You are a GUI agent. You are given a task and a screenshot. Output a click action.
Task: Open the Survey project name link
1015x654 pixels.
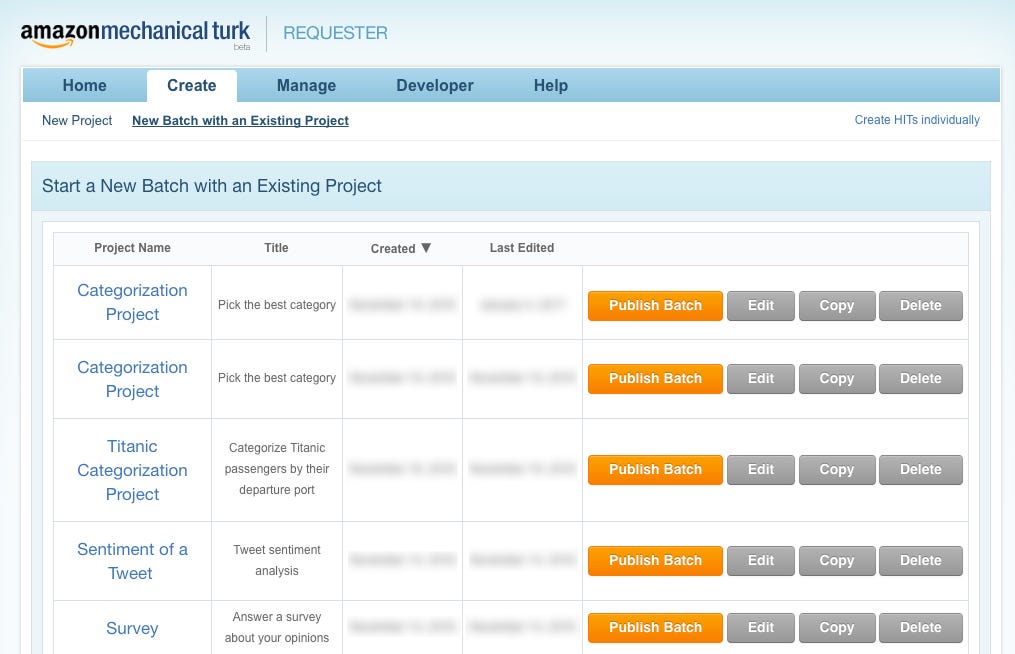click(132, 628)
